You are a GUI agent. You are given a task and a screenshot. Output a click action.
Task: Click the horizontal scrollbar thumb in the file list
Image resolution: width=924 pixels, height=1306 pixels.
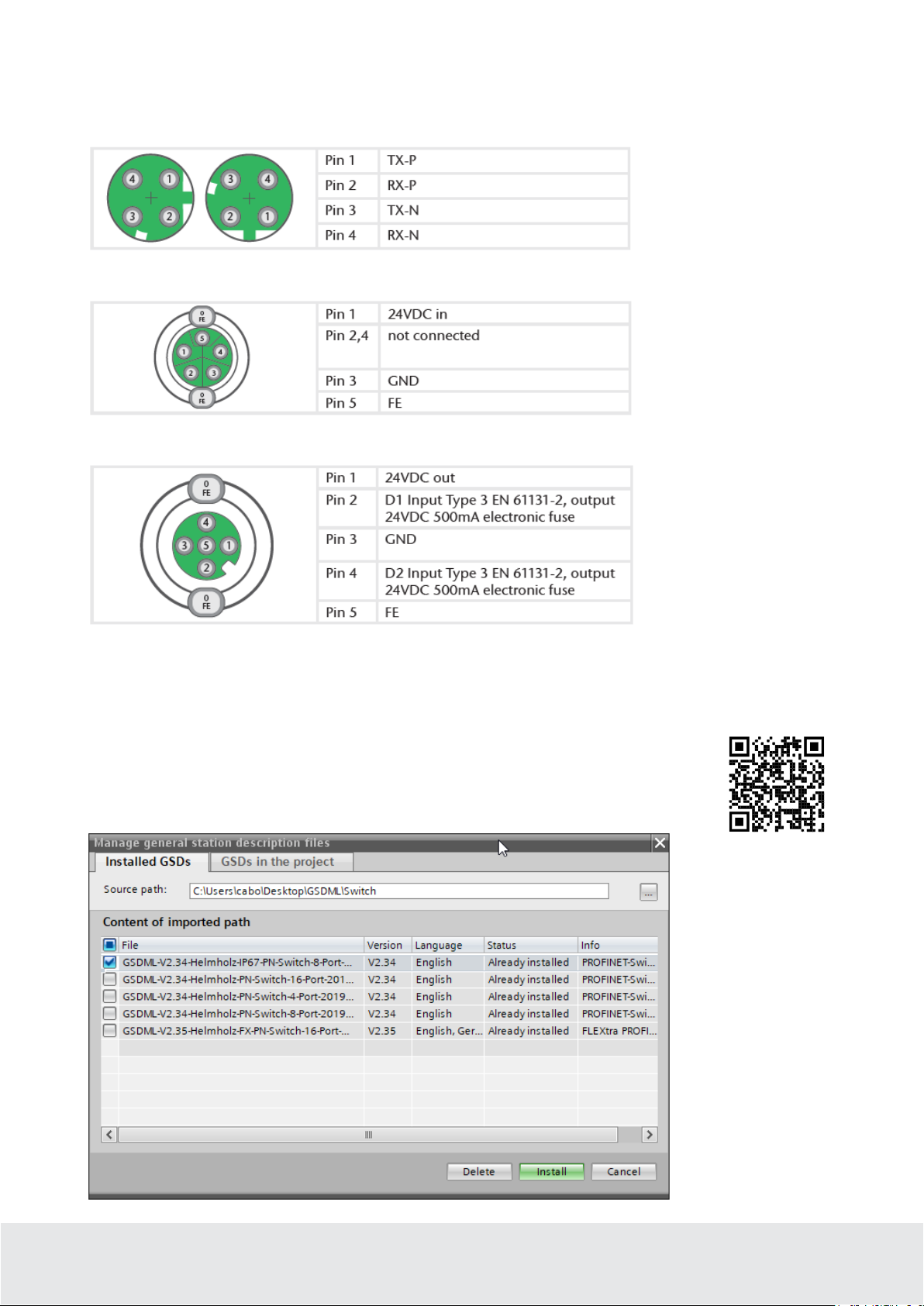[x=368, y=1135]
